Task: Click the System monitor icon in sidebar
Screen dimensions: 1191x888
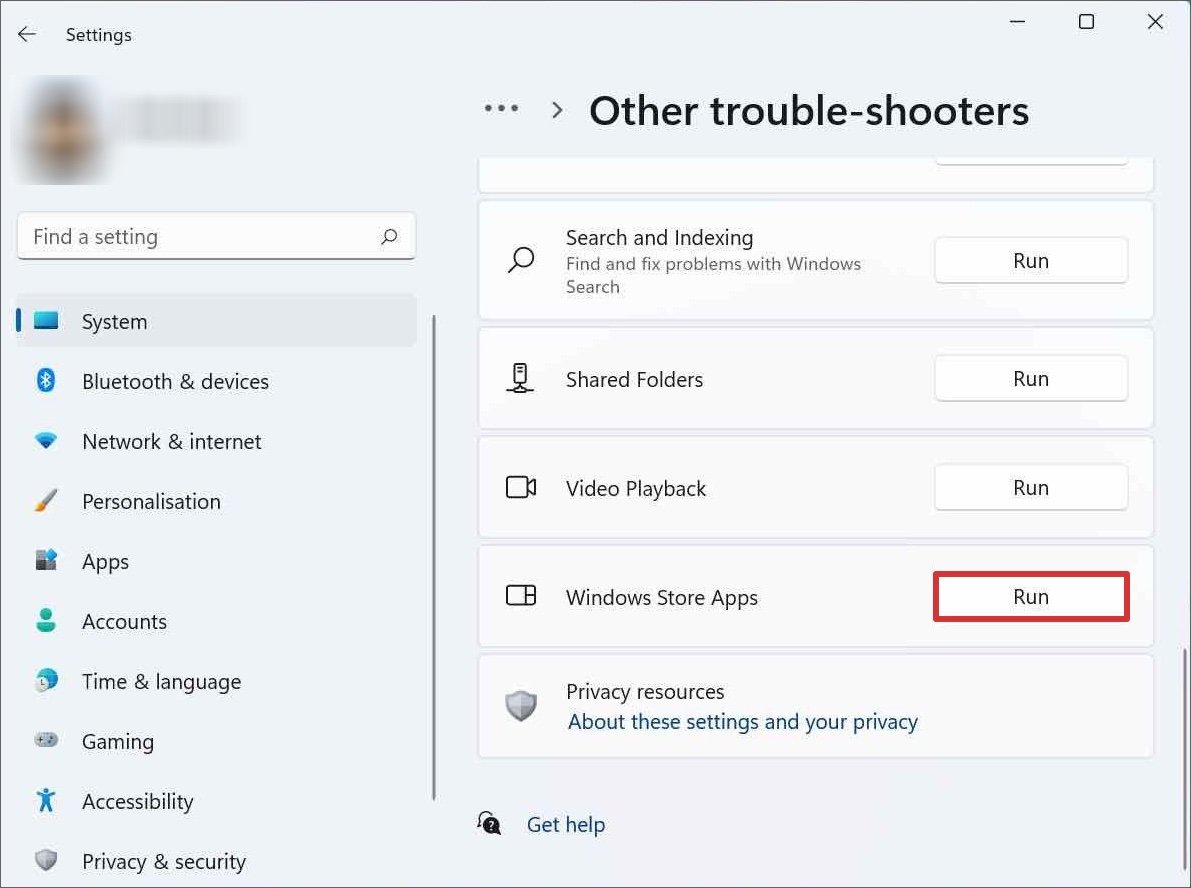Action: click(x=46, y=321)
